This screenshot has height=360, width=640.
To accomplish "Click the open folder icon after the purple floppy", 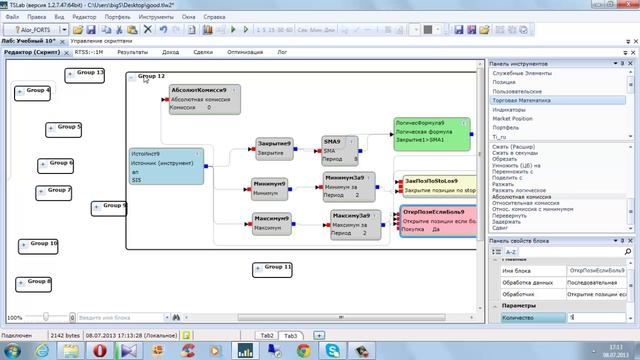I will pyautogui.click(x=484, y=30).
